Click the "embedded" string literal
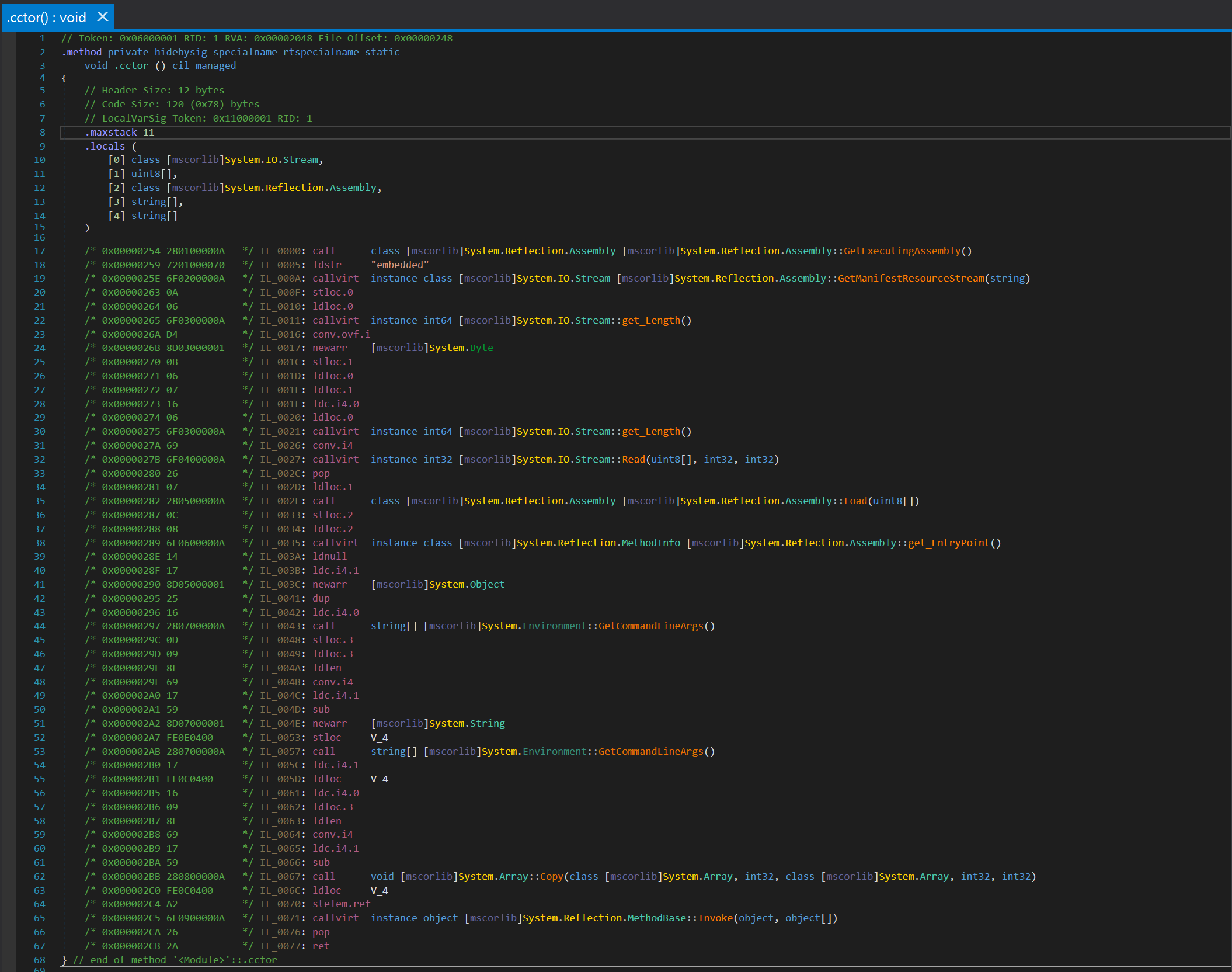 point(399,265)
